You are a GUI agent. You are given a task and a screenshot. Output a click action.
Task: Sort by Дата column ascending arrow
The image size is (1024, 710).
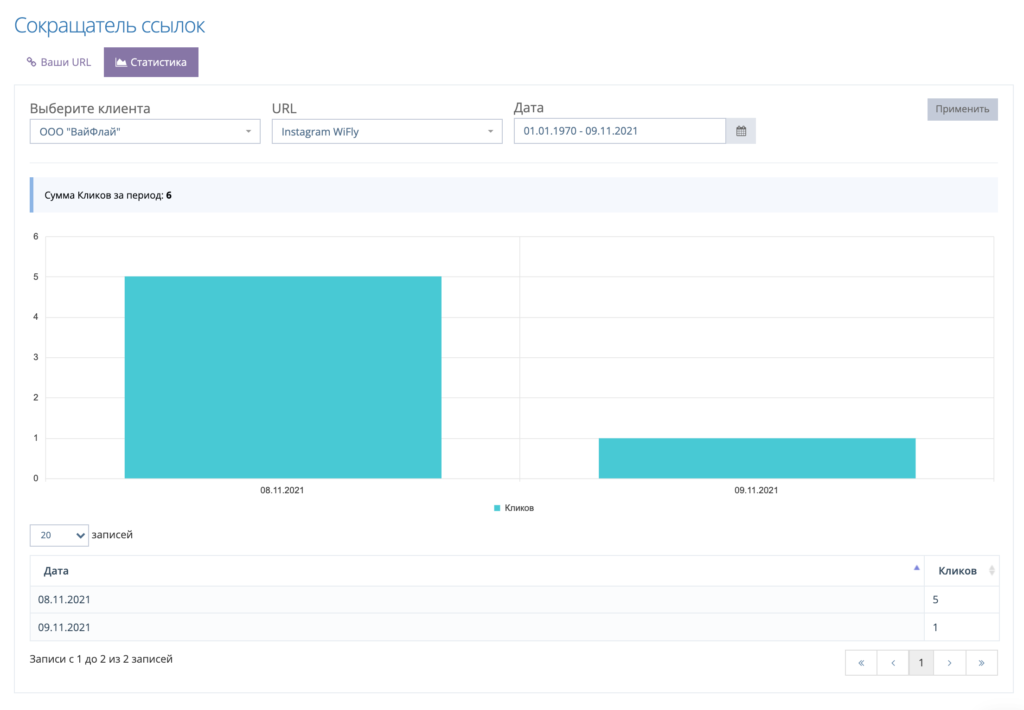point(916,568)
